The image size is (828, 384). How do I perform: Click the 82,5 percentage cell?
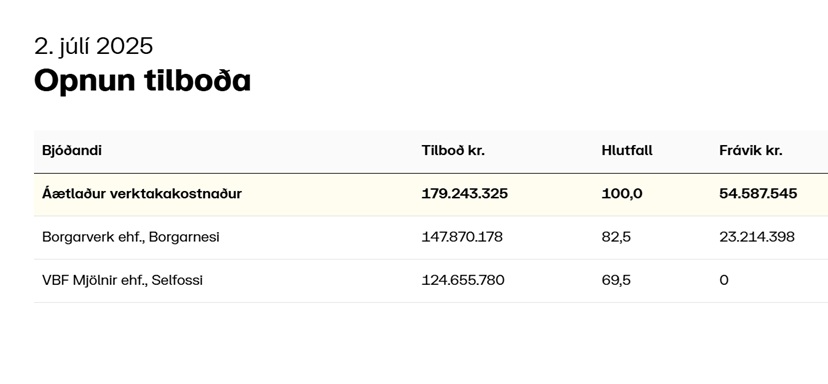[x=616, y=237]
